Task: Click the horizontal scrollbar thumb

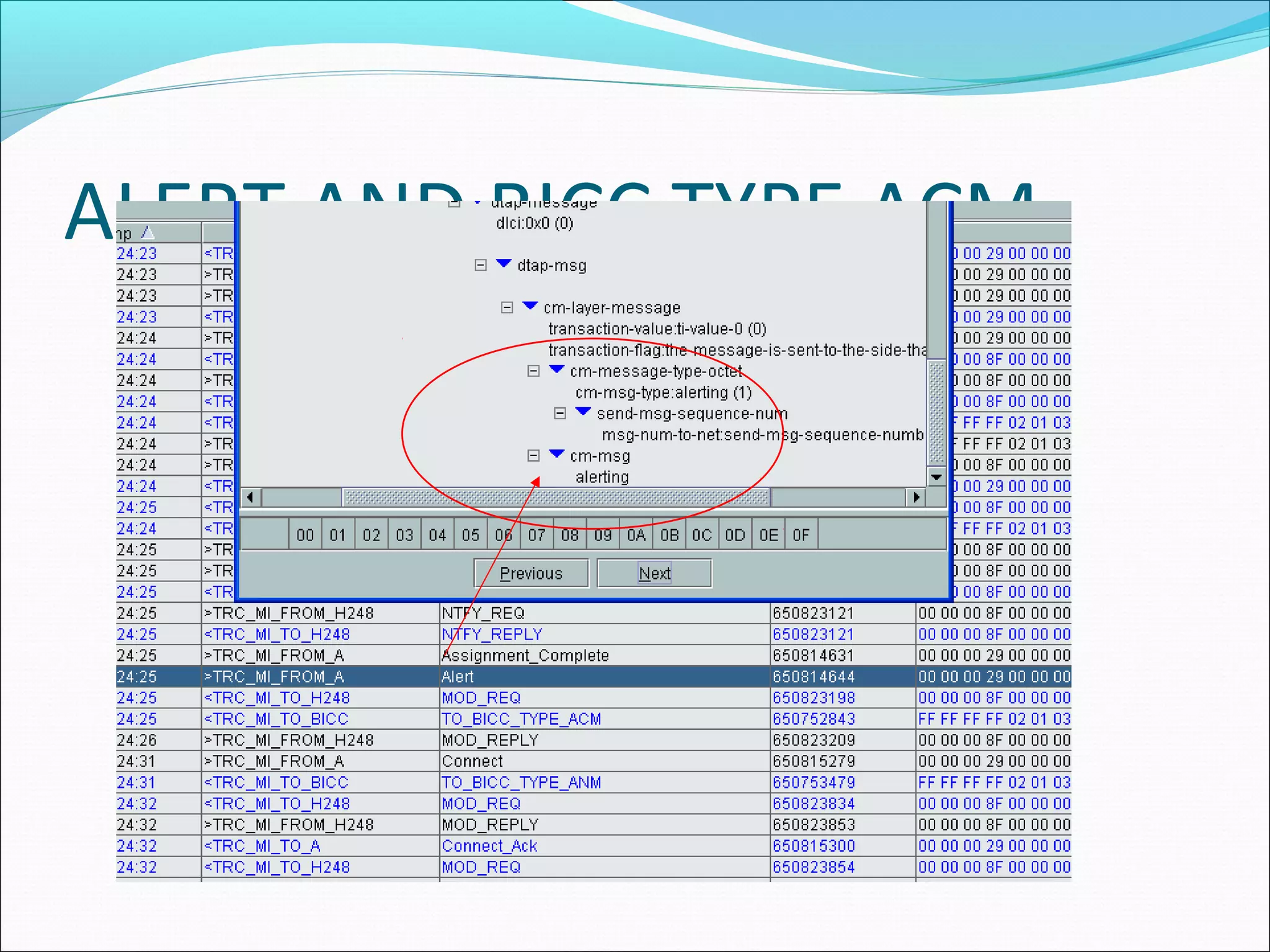Action: pyautogui.click(x=556, y=497)
